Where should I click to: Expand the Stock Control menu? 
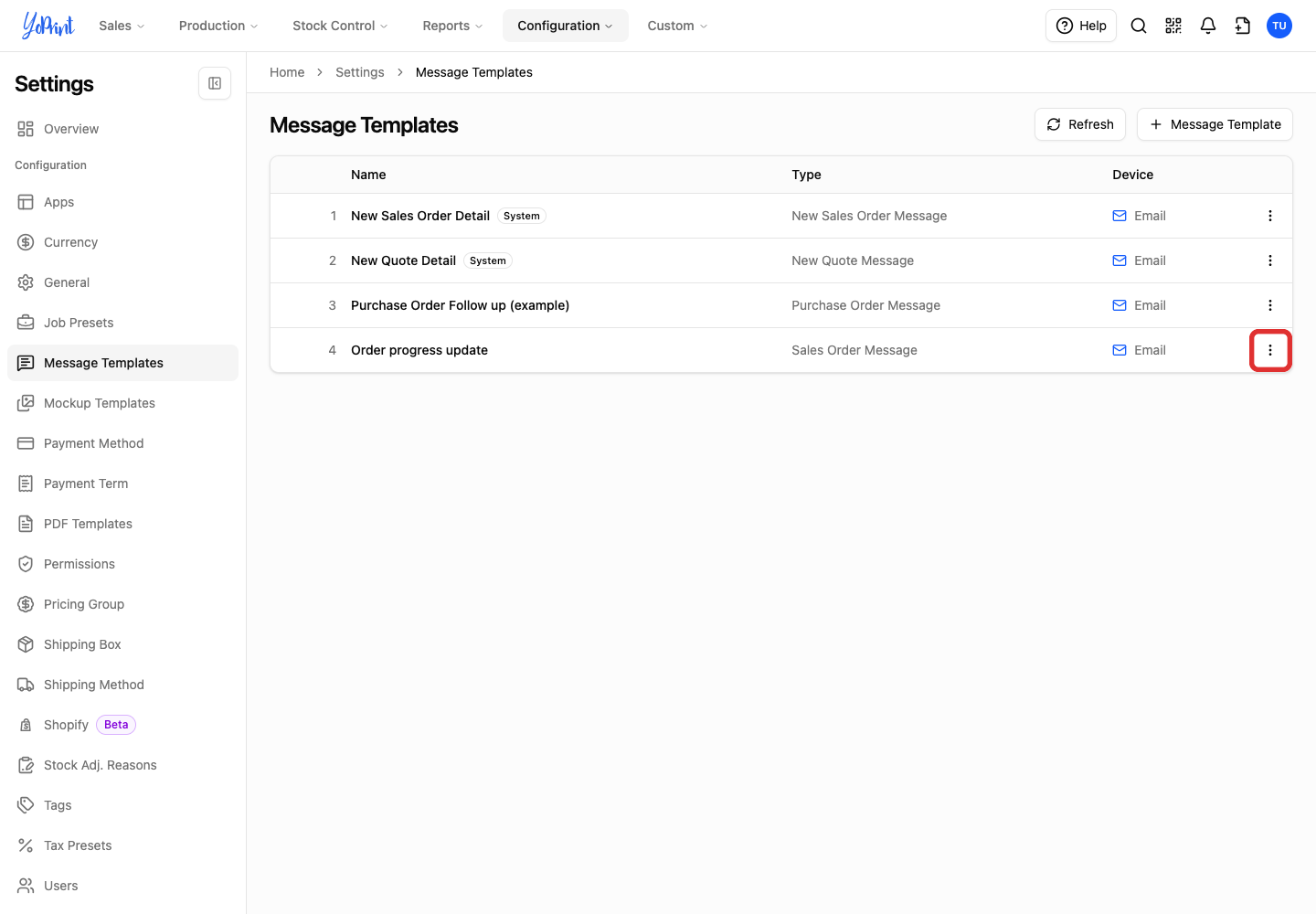tap(340, 26)
